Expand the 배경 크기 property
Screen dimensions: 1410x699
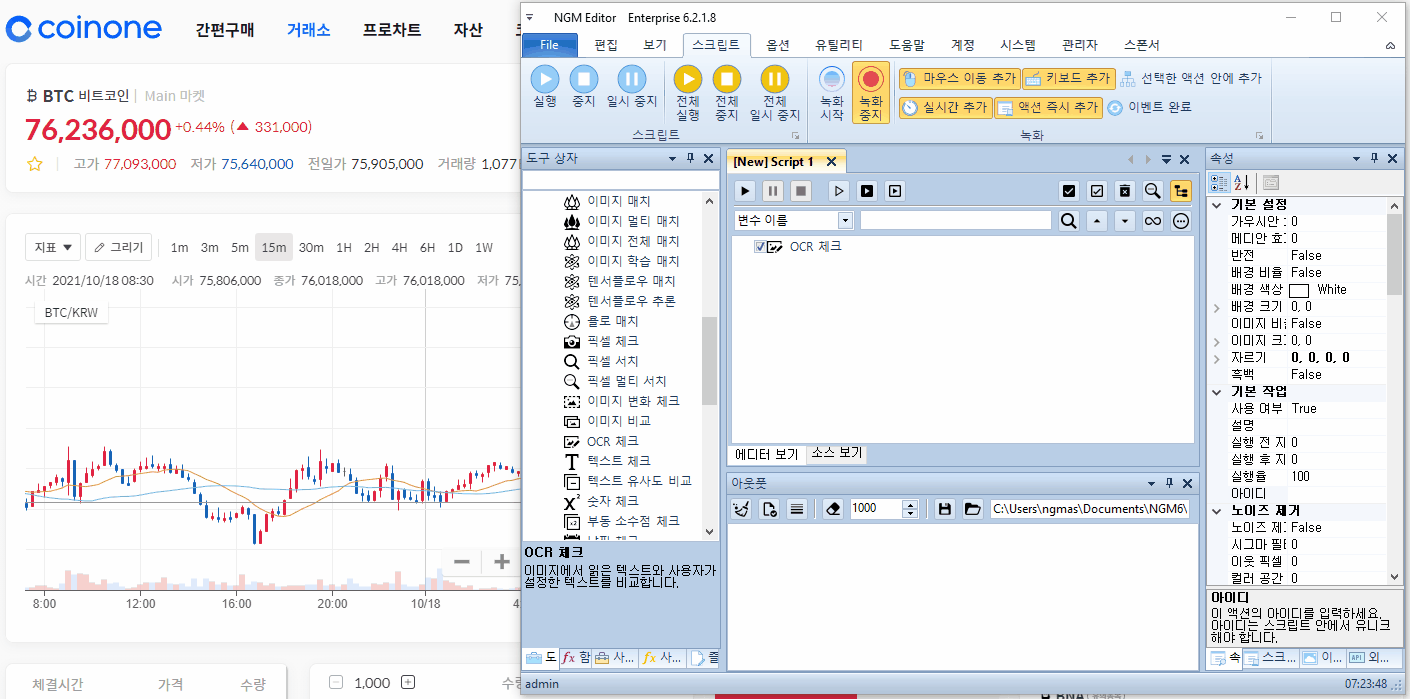coord(1217,306)
